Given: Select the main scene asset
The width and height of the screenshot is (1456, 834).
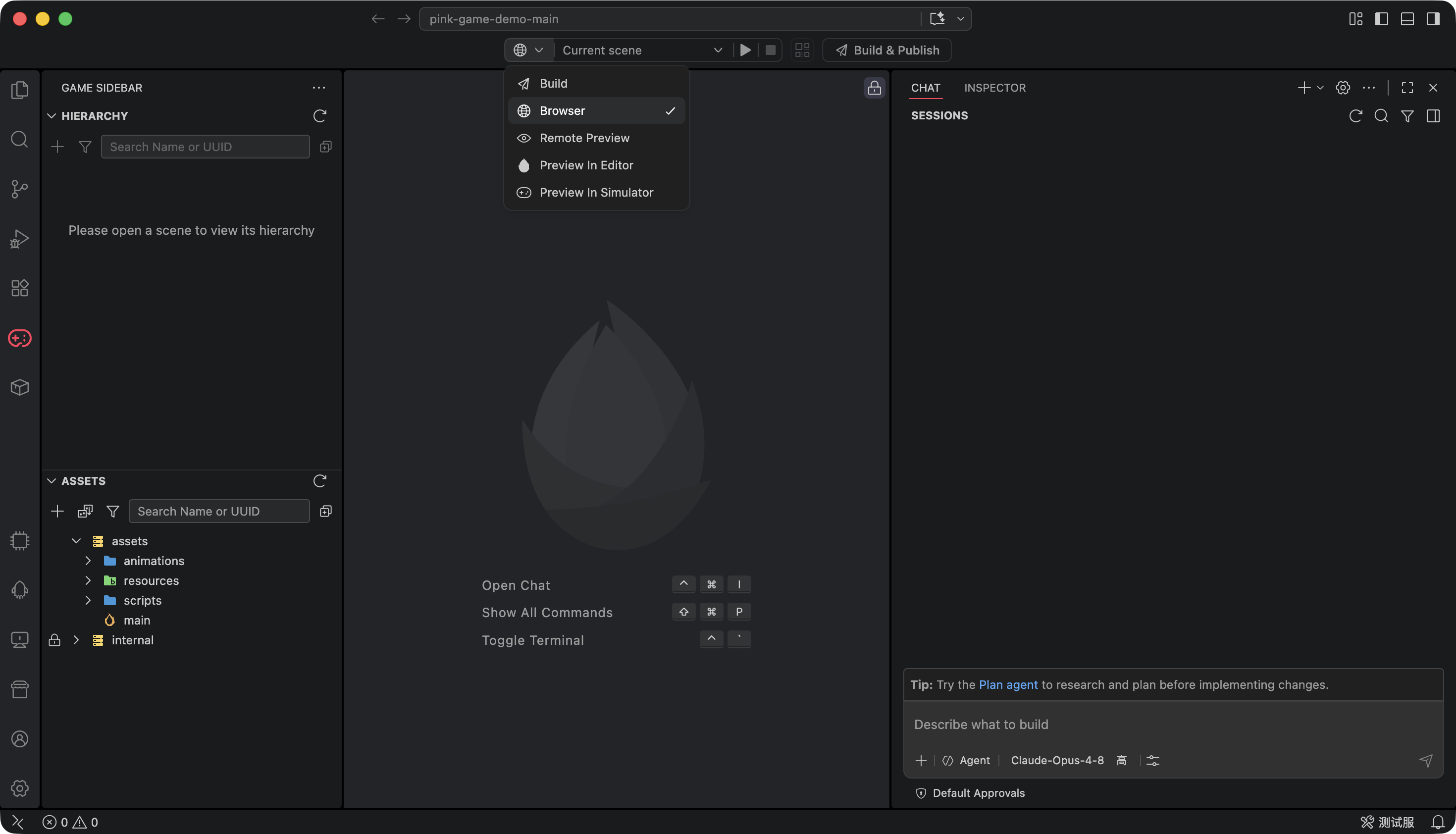Looking at the screenshot, I should 137,621.
